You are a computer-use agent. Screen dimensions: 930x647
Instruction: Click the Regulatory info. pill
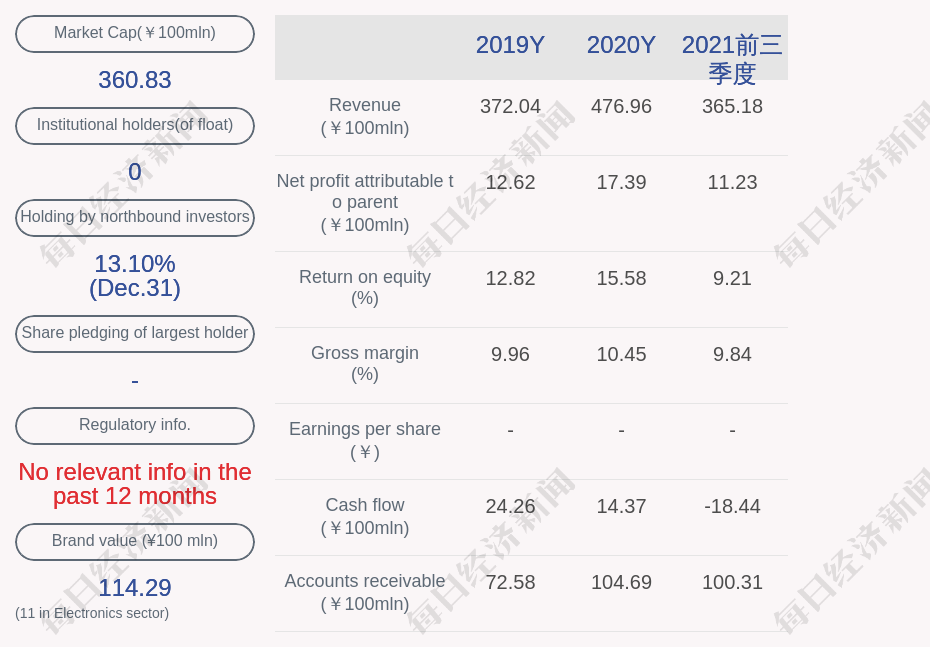[x=134, y=425]
